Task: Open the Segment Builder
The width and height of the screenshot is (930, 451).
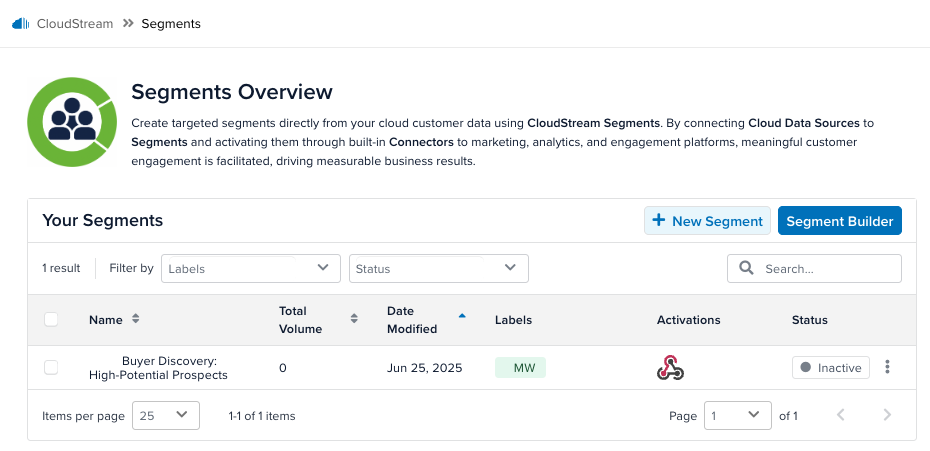Action: tap(839, 221)
